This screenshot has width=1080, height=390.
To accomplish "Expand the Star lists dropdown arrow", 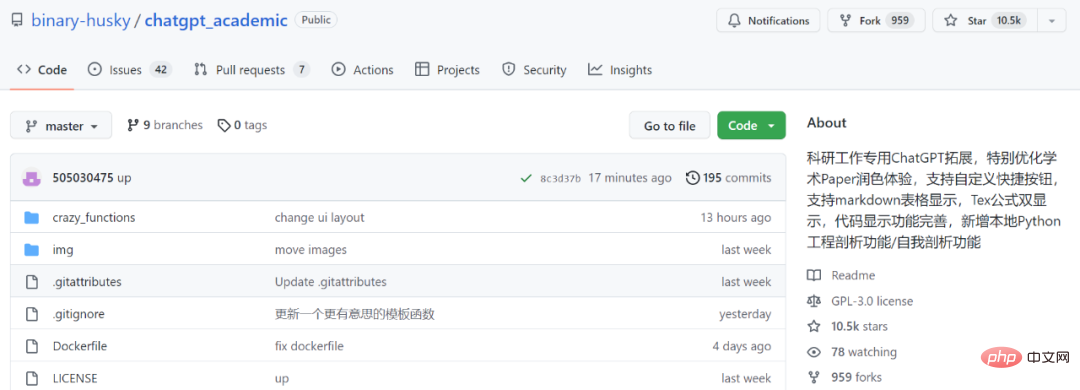I will tap(1052, 21).
